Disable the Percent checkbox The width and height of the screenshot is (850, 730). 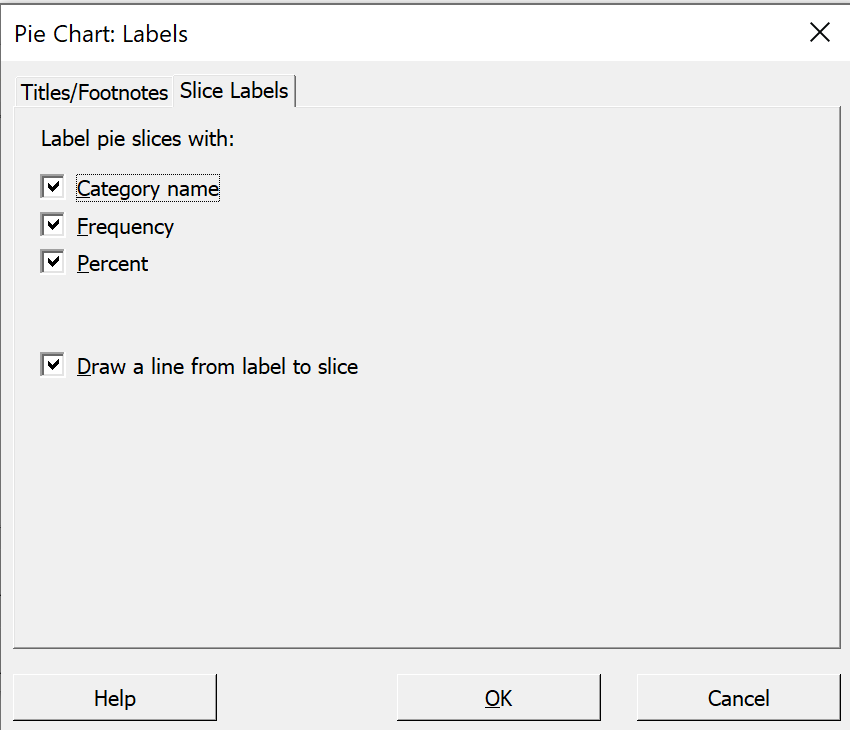(x=53, y=262)
